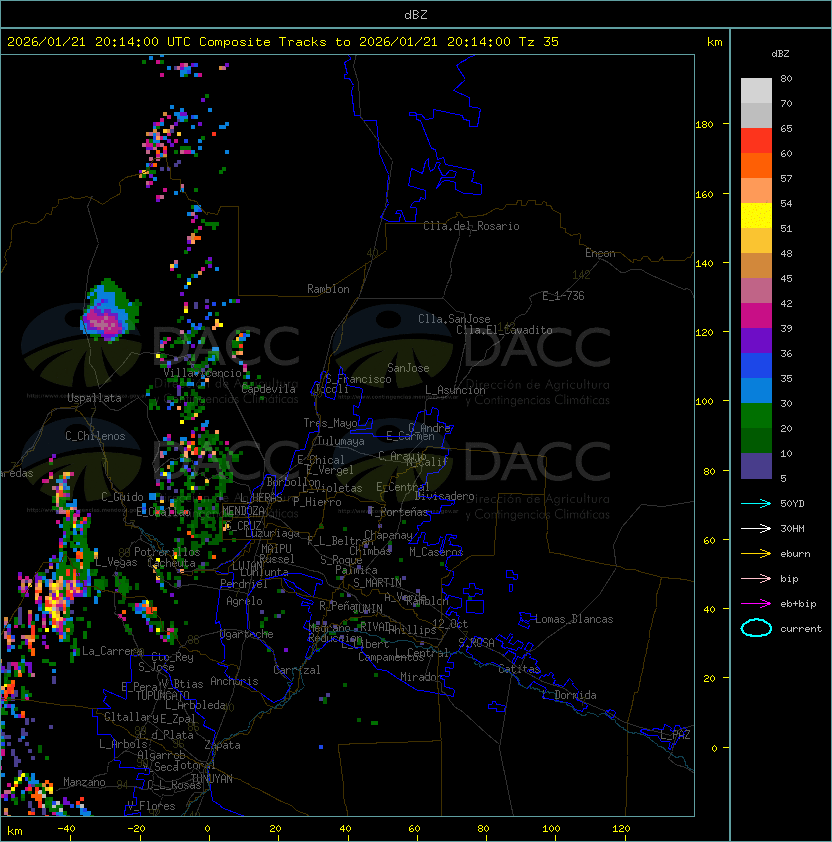Click the 'dBZ' title at window top
The width and height of the screenshot is (832, 842).
(416, 14)
